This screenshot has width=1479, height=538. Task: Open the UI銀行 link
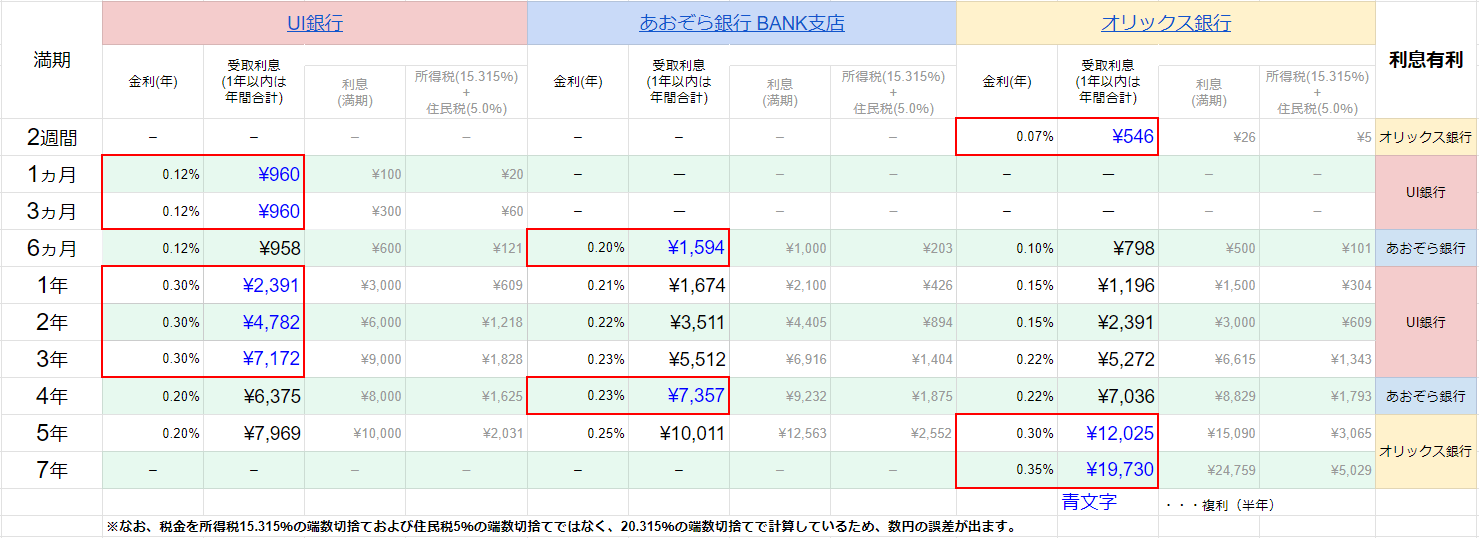[314, 22]
